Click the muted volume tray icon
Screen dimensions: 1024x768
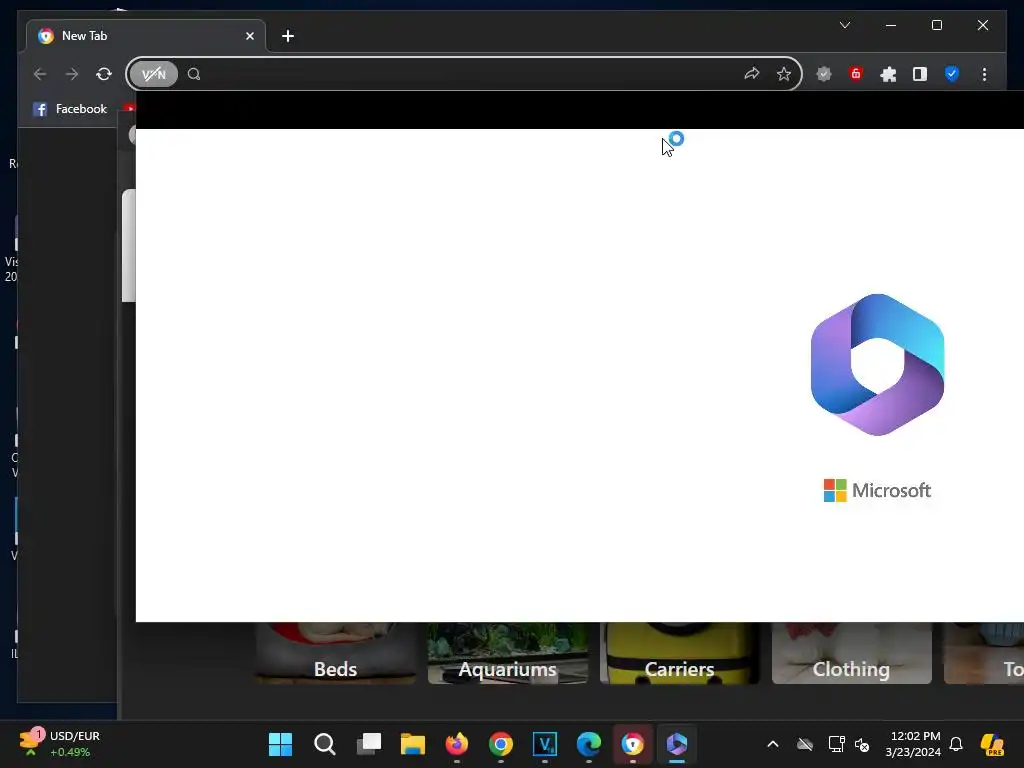[x=862, y=744]
